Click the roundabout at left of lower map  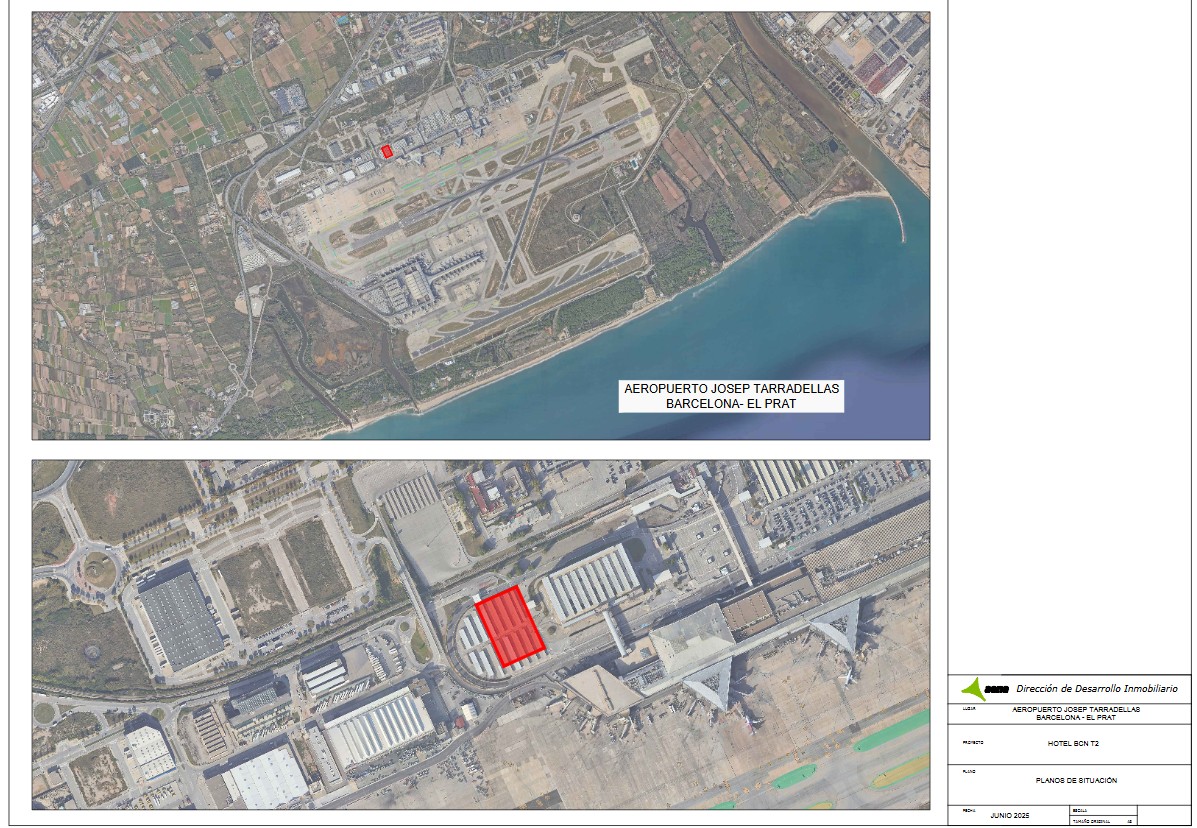click(92, 570)
